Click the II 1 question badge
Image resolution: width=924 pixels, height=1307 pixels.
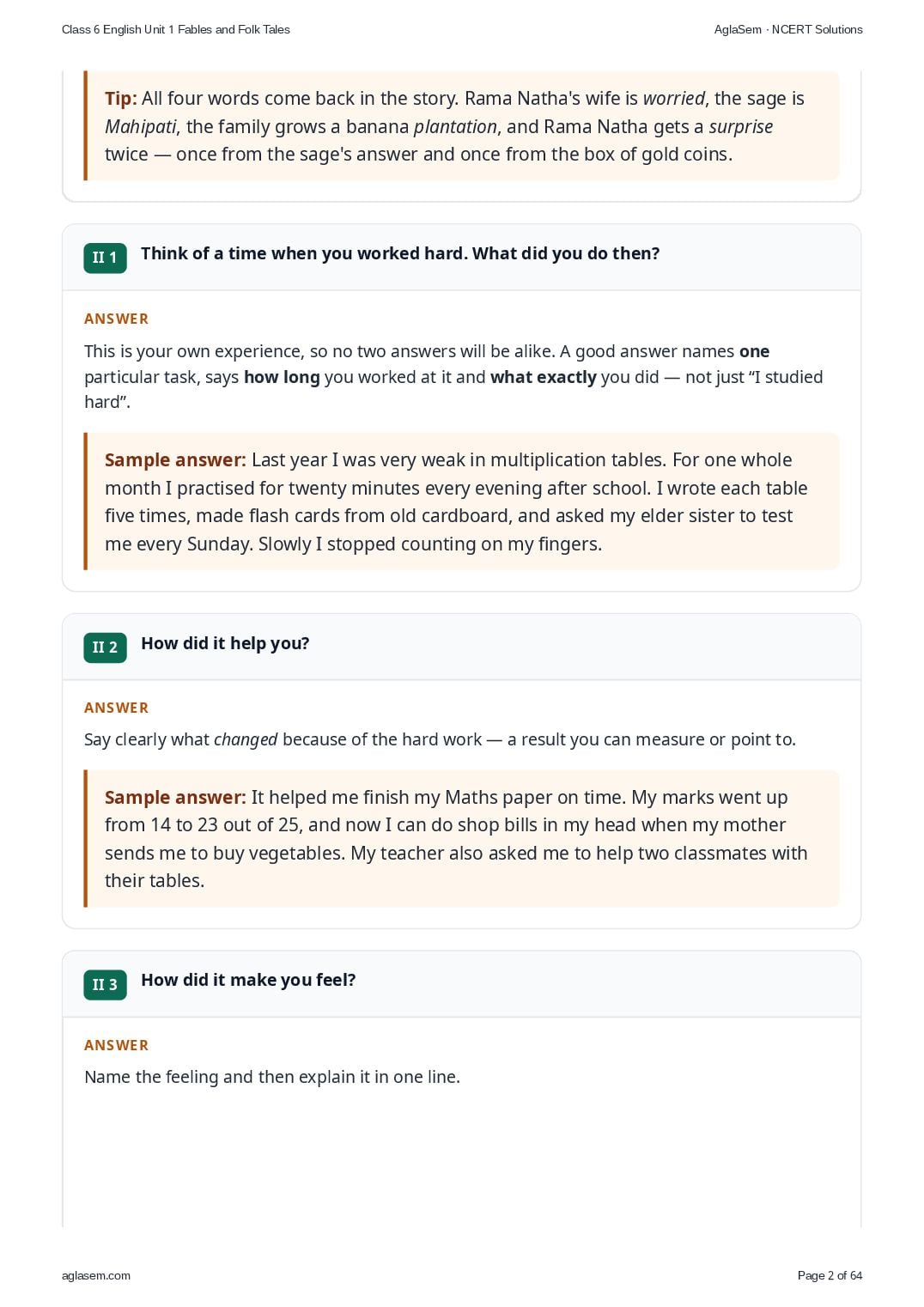[x=105, y=258]
